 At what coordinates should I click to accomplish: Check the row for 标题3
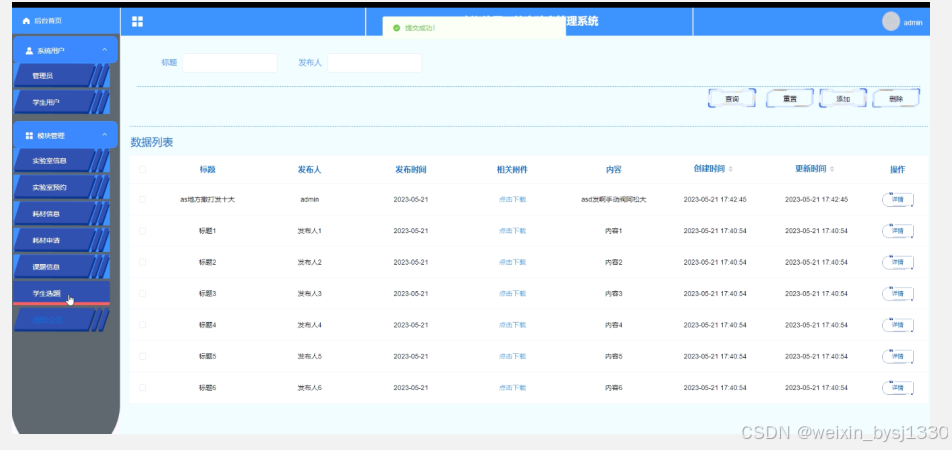tap(142, 293)
